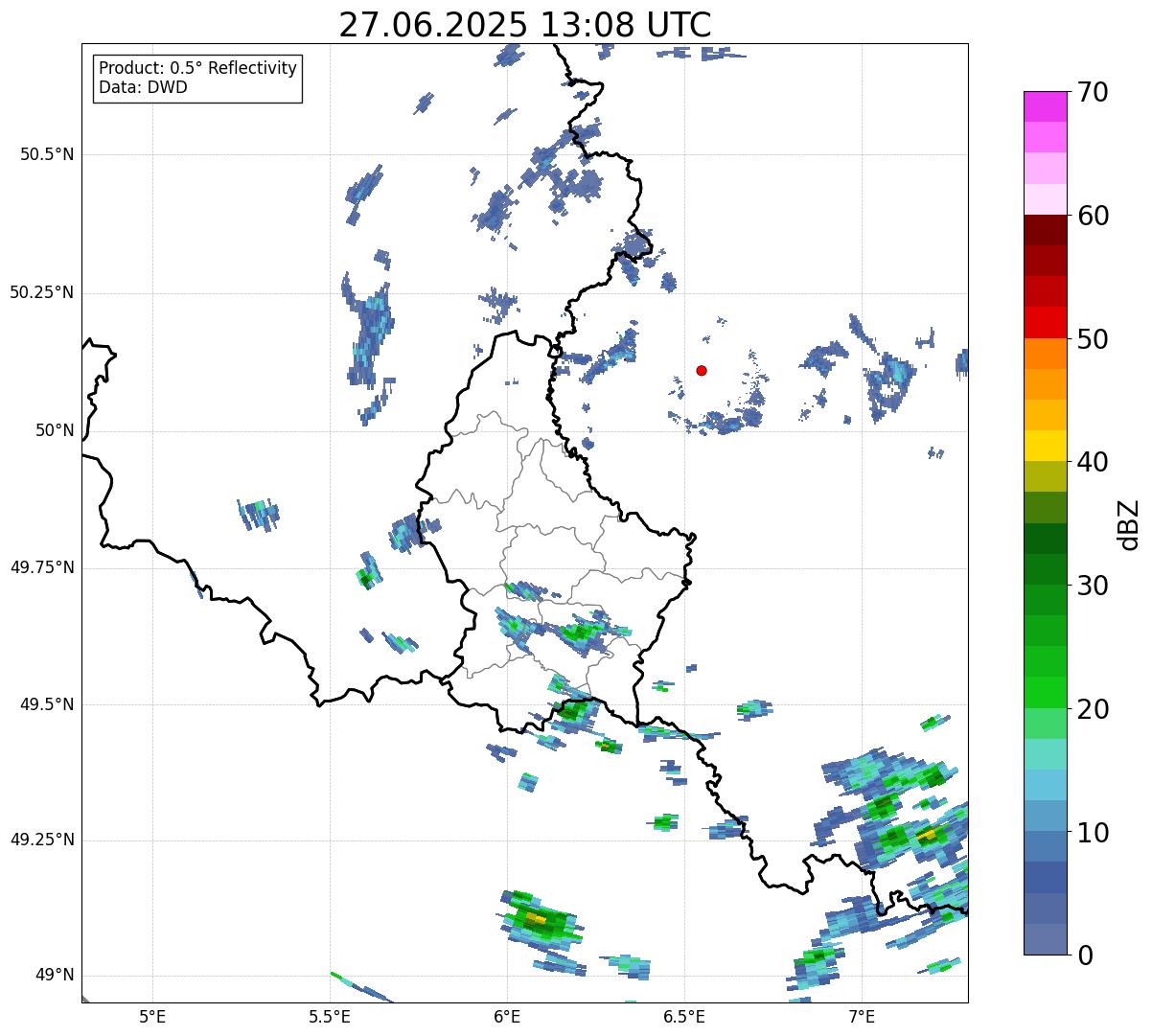
Task: Click the latitude label 49.5°N
Action: pyautogui.click(x=46, y=704)
